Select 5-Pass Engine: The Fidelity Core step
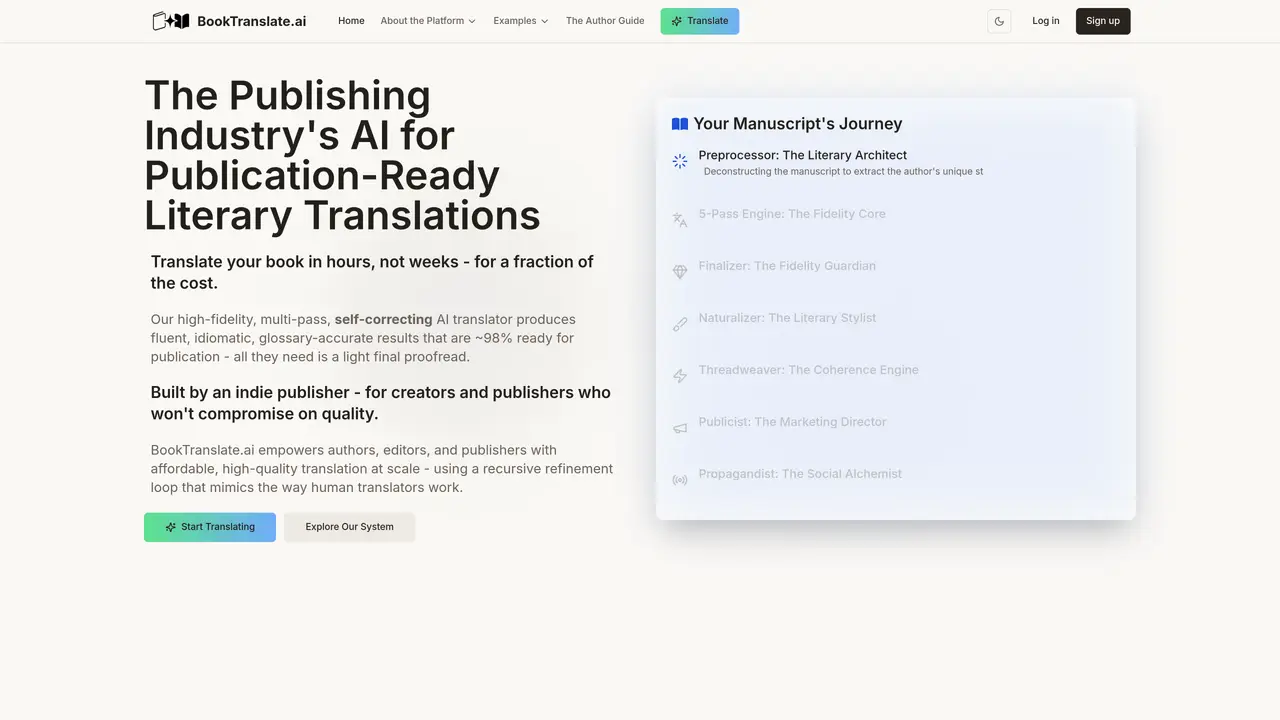This screenshot has width=1280, height=720. click(792, 214)
